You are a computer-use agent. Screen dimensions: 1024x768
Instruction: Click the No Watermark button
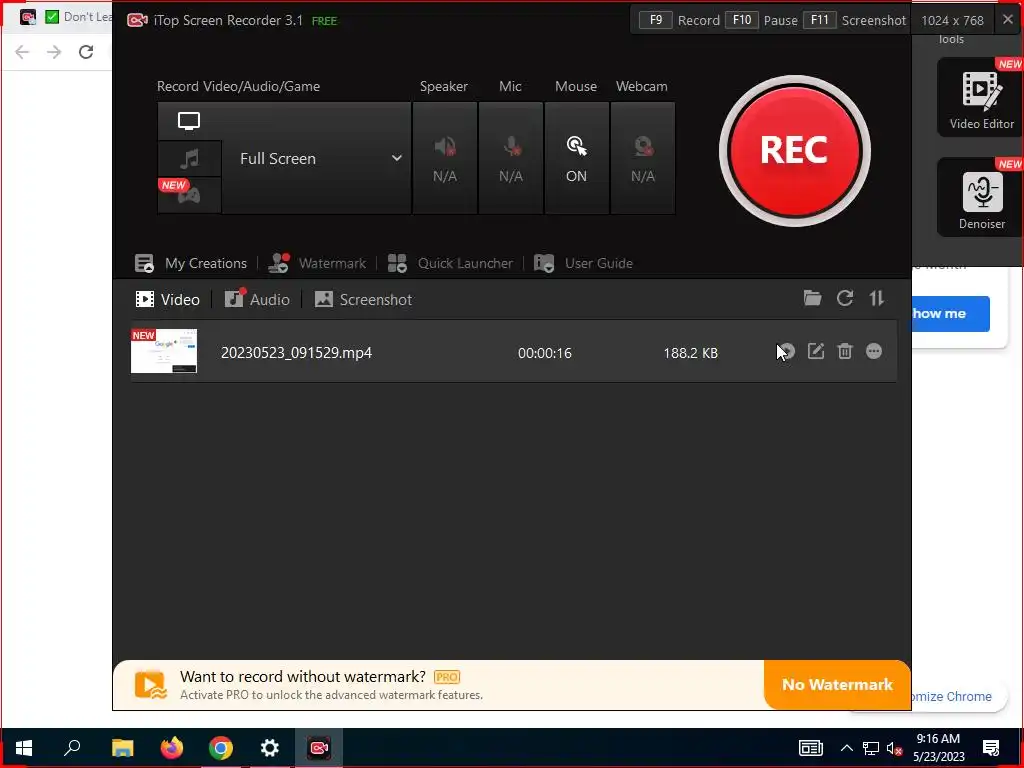click(837, 684)
